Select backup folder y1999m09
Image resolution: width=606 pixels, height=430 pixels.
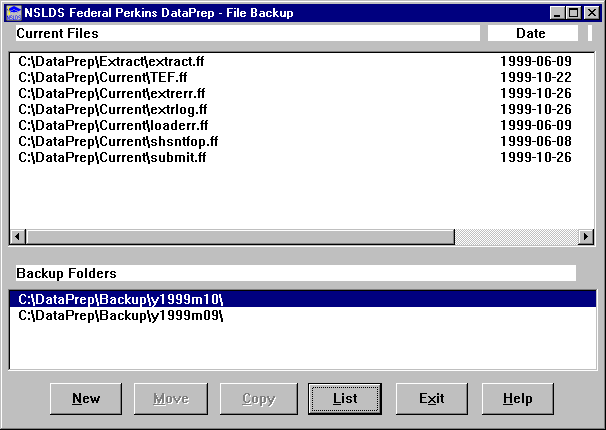pos(303,316)
